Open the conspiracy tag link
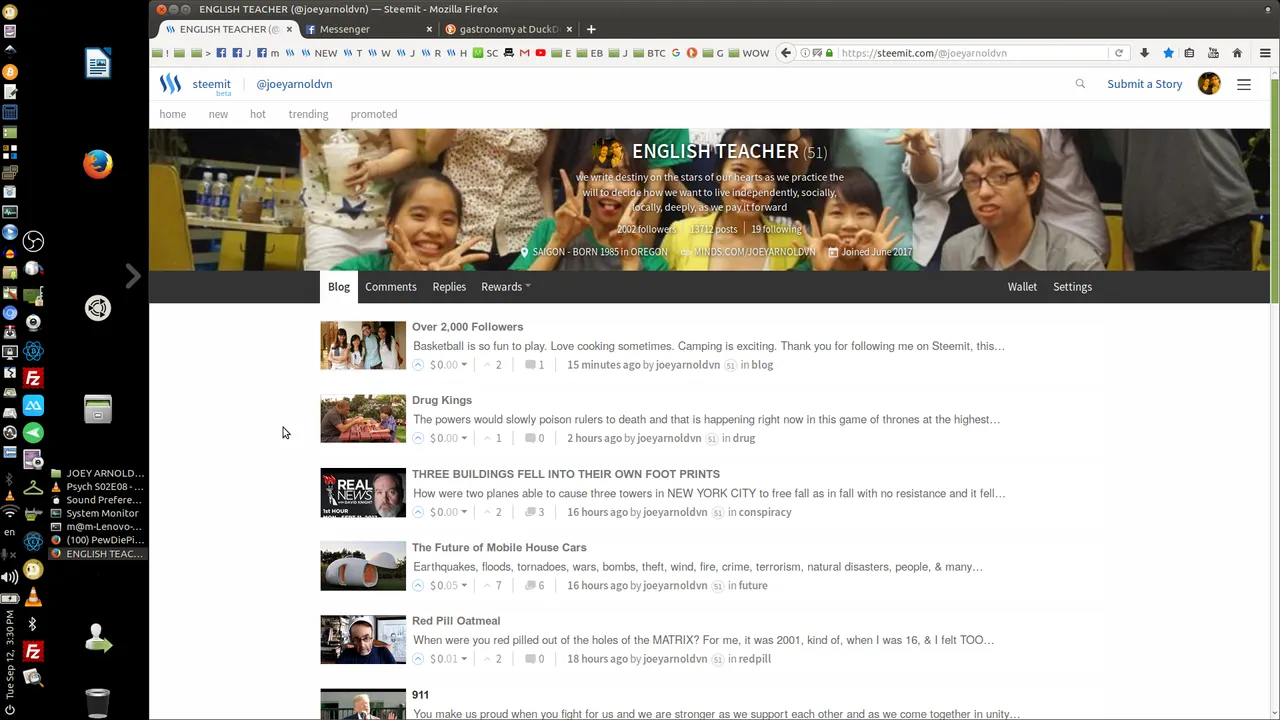Screen dimensions: 1280x720 (x=765, y=512)
